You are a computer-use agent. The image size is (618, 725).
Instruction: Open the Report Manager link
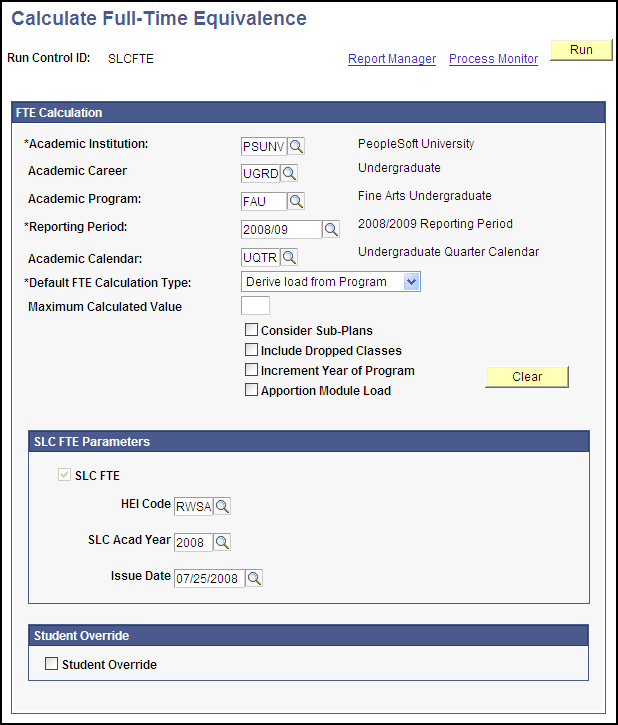coord(392,59)
